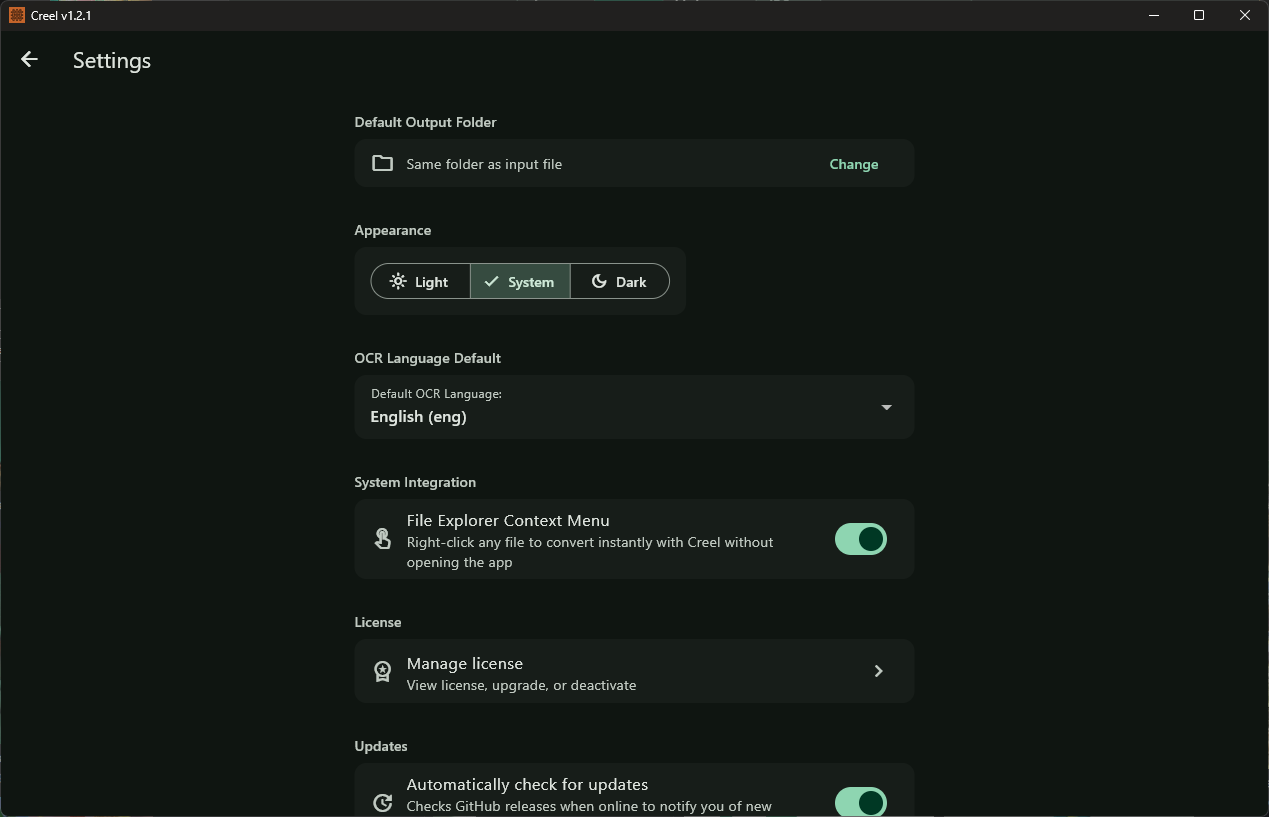The image size is (1269, 817).
Task: Click the checkmark icon on System option
Action: [x=491, y=281]
